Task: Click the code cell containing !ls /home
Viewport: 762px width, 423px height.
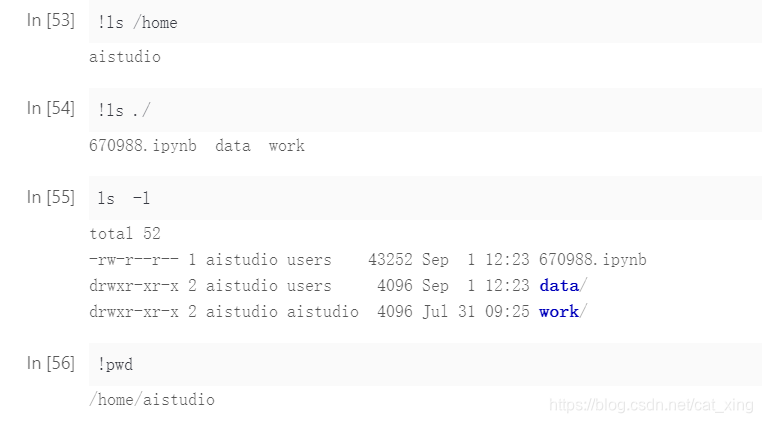Action: coord(425,22)
